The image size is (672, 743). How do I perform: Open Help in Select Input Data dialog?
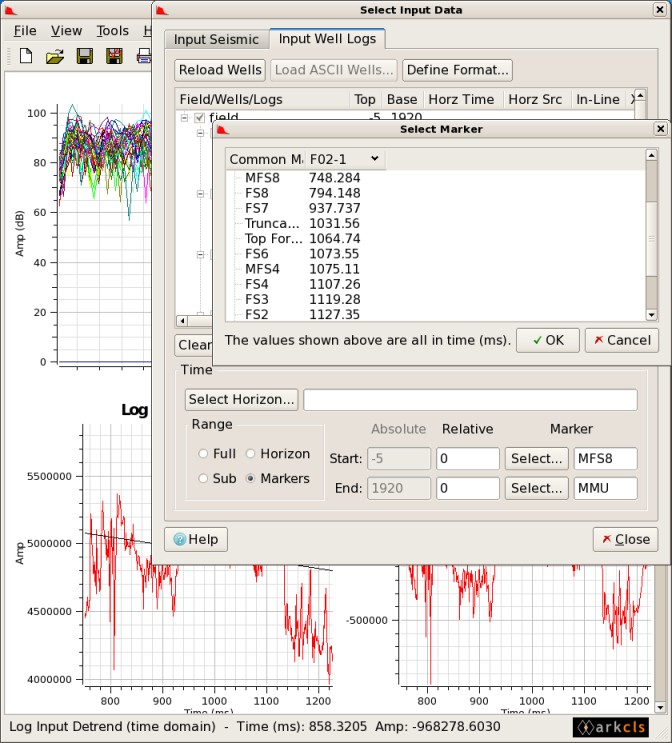tap(196, 539)
